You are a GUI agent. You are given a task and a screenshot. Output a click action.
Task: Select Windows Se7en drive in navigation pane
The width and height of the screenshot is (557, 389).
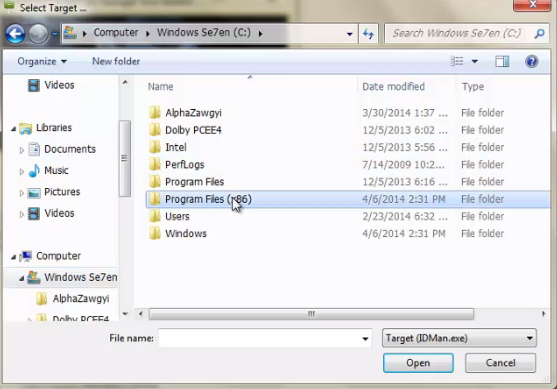point(81,277)
